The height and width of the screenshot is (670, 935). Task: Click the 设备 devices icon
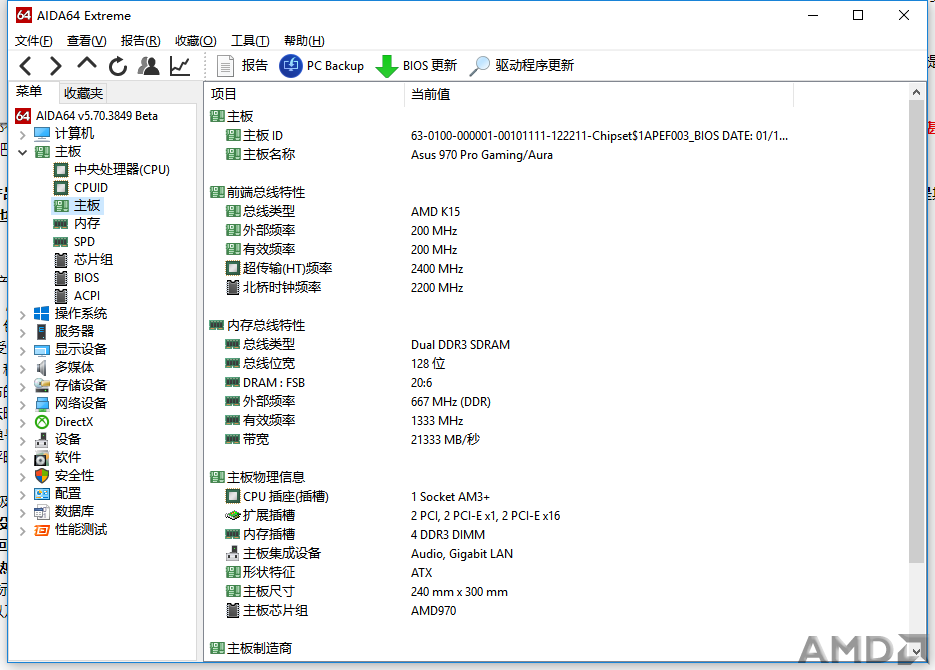click(42, 440)
